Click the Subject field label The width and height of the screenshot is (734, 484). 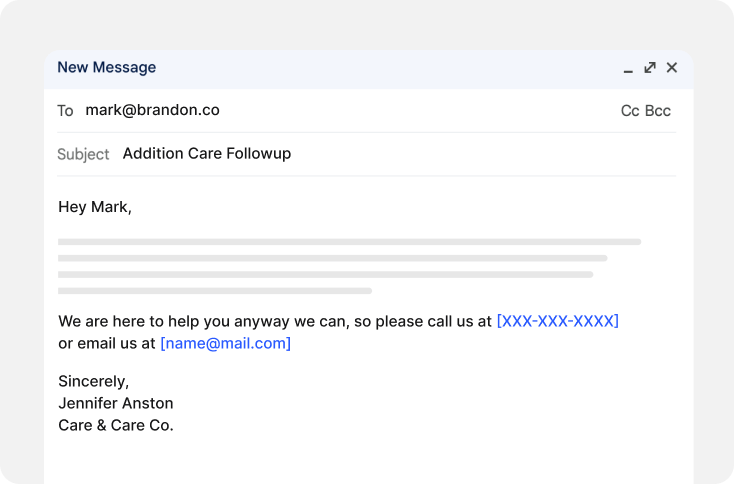point(83,154)
